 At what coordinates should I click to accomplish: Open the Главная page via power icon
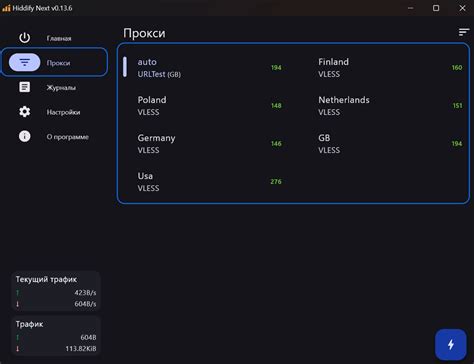[24, 38]
